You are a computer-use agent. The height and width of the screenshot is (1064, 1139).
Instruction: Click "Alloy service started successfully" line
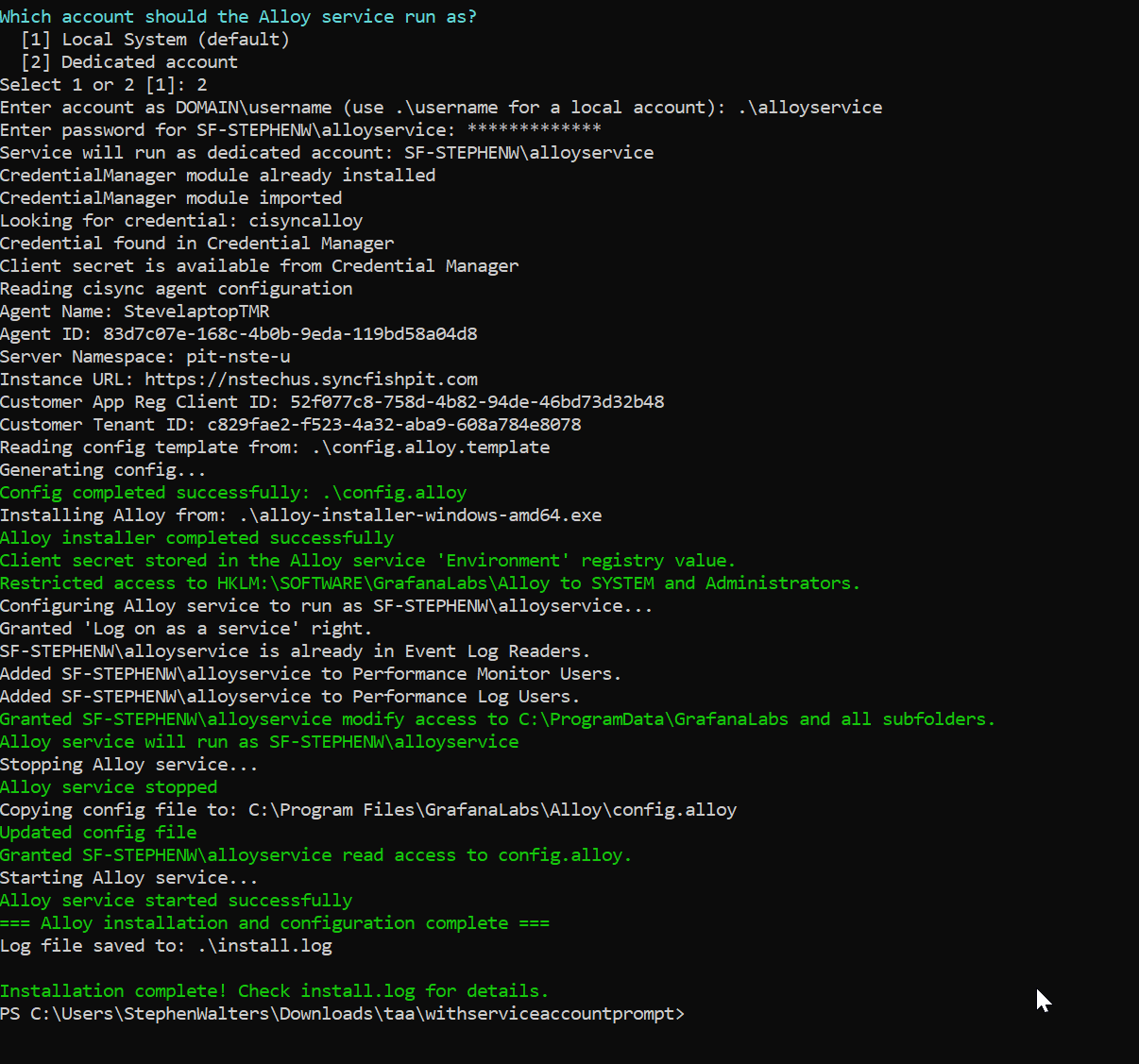click(x=177, y=901)
